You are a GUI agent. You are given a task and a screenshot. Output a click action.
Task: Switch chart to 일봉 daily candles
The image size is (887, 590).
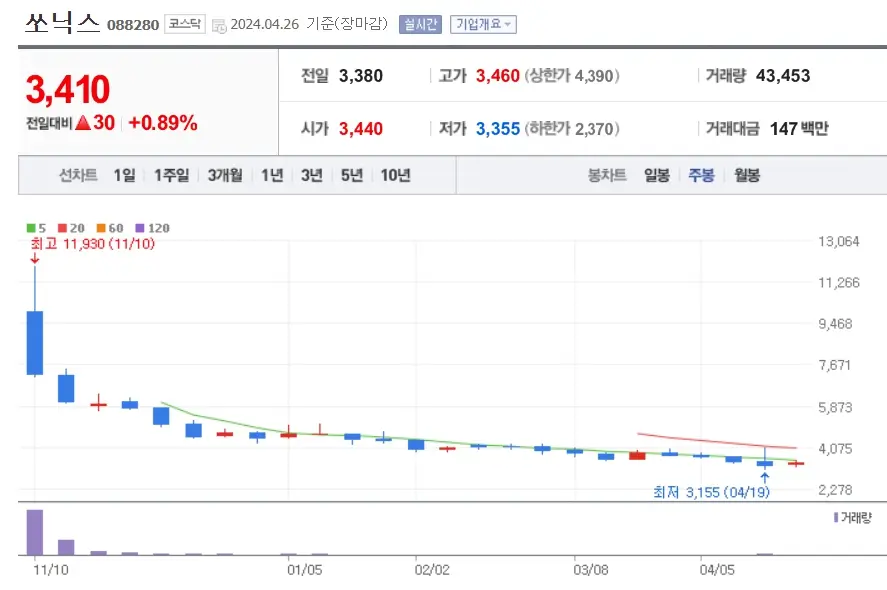click(655, 175)
